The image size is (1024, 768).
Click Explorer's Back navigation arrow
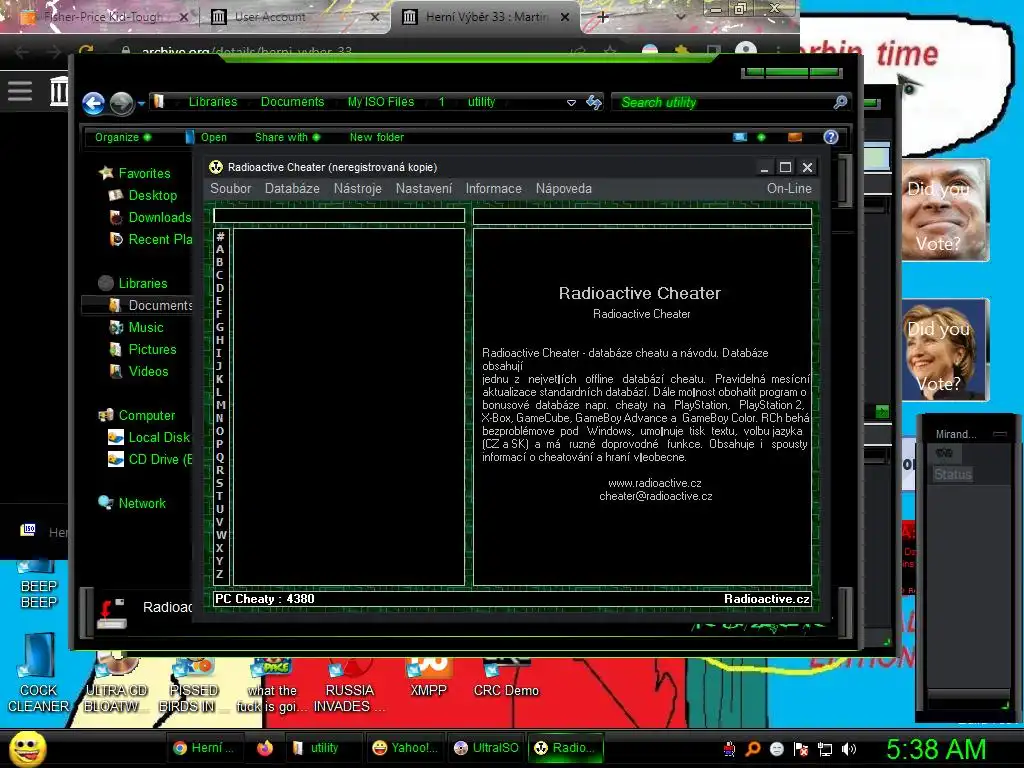[x=93, y=103]
